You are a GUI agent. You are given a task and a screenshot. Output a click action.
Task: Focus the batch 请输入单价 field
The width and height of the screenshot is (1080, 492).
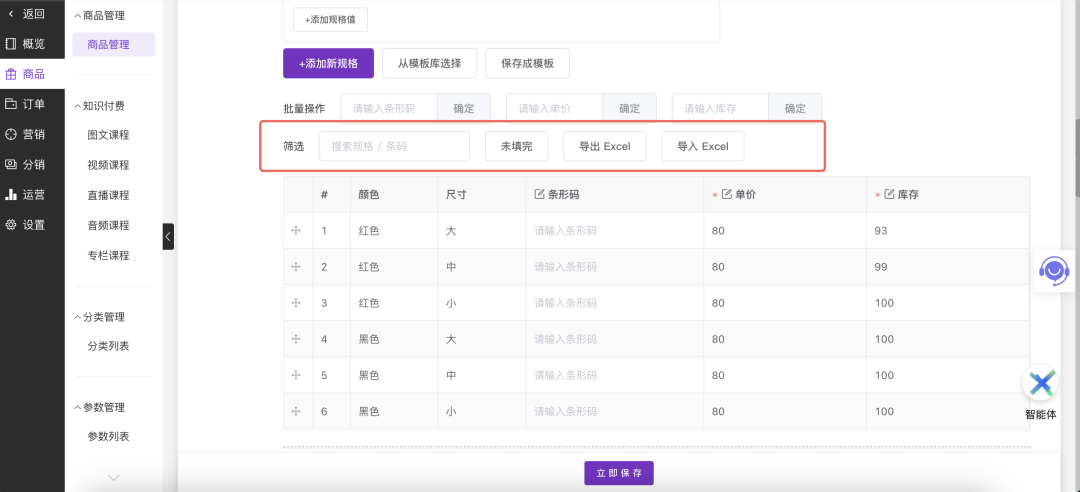tap(554, 108)
